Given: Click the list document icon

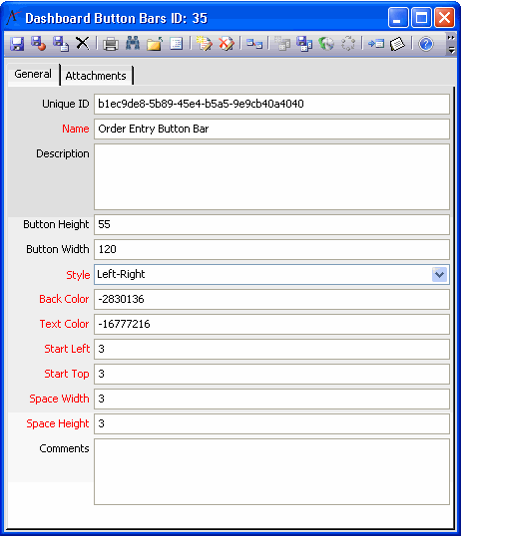Looking at the screenshot, I should pyautogui.click(x=176, y=44).
